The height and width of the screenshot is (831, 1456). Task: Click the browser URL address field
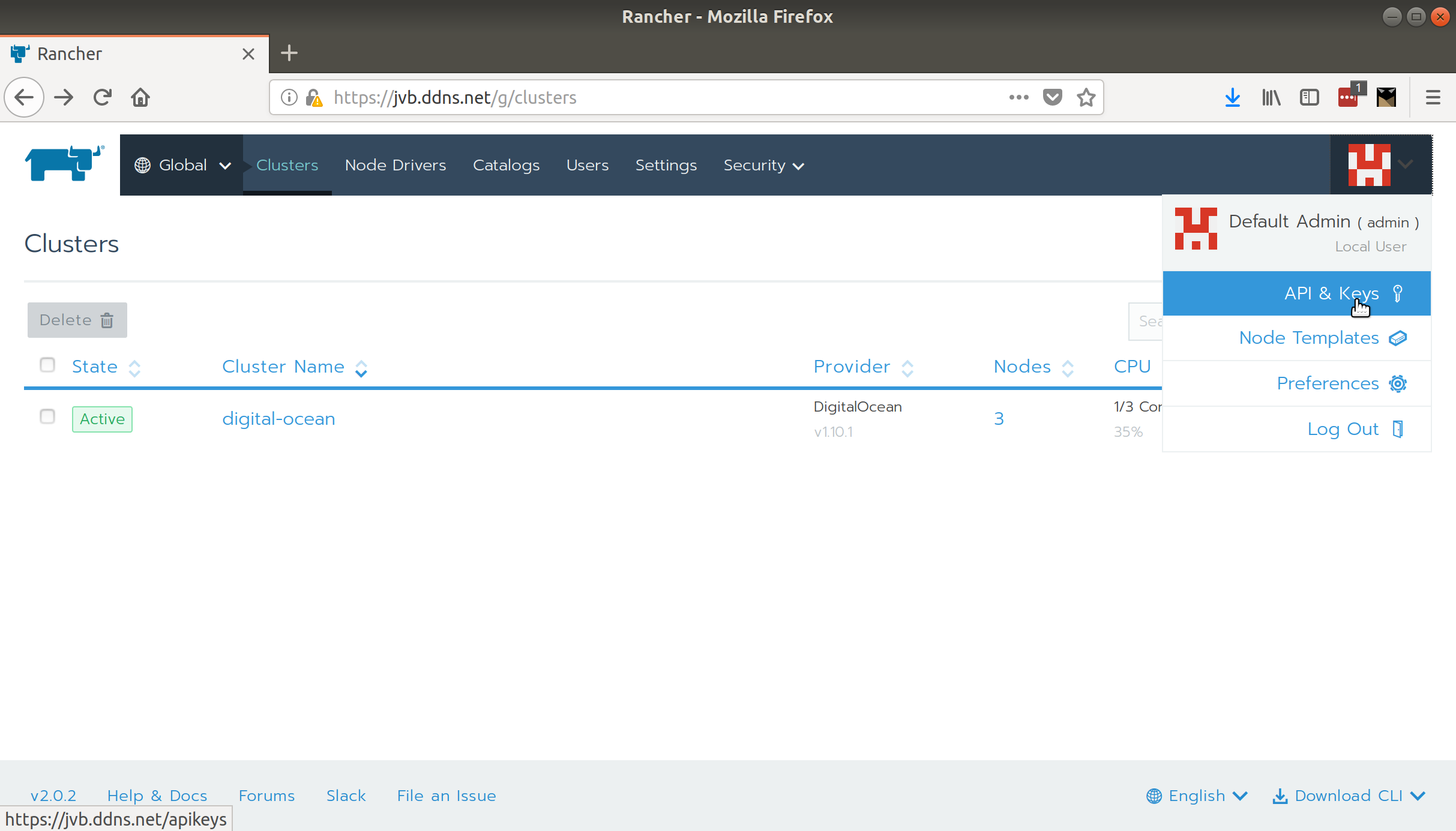(x=660, y=97)
